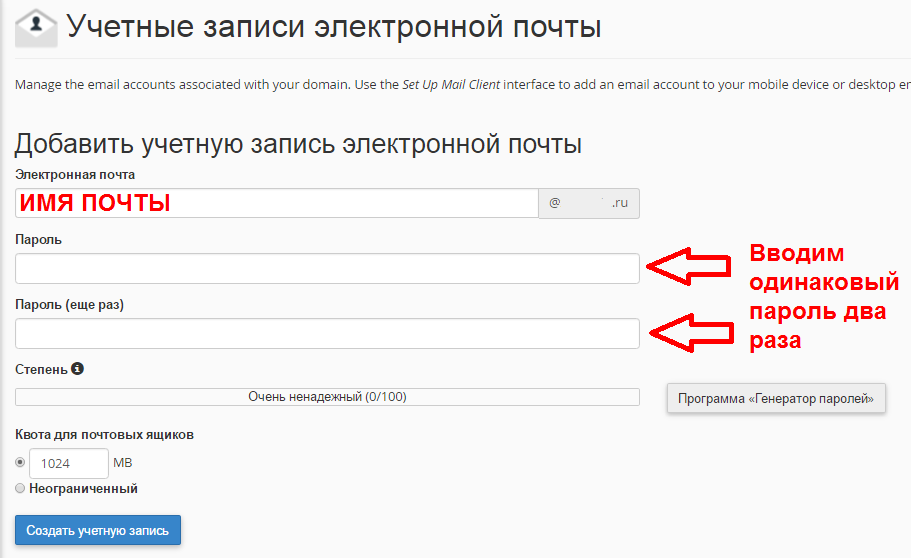The height and width of the screenshot is (558, 911).
Task: Click the red Вводим одинаковый пароль annotation text
Action: pos(817,296)
